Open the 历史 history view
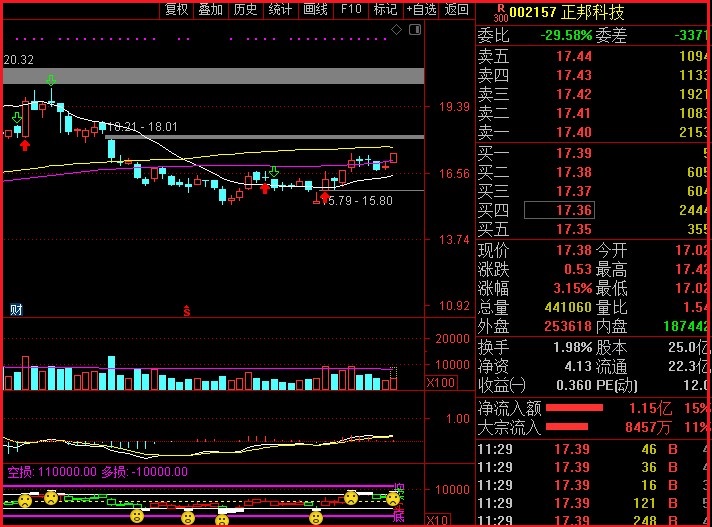The height and width of the screenshot is (527, 712). coord(245,10)
